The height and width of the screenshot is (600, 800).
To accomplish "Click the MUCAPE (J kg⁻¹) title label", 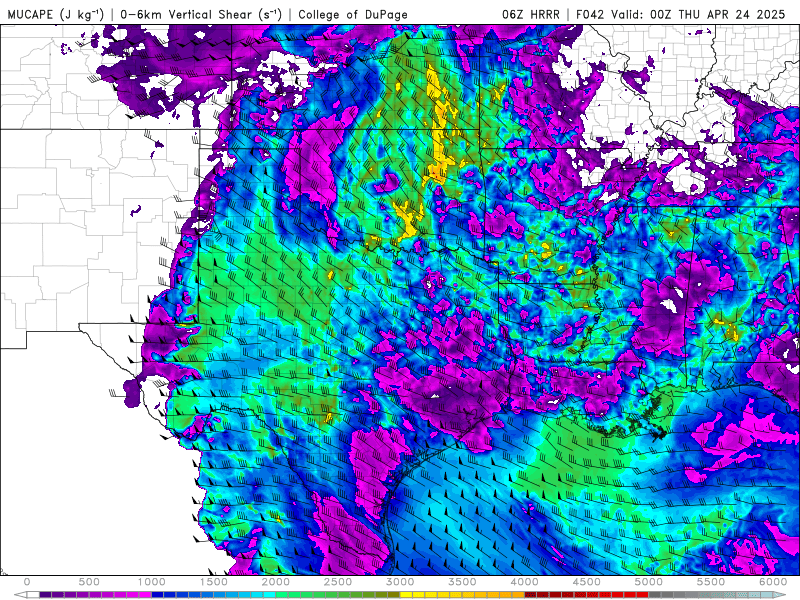I will [56, 14].
